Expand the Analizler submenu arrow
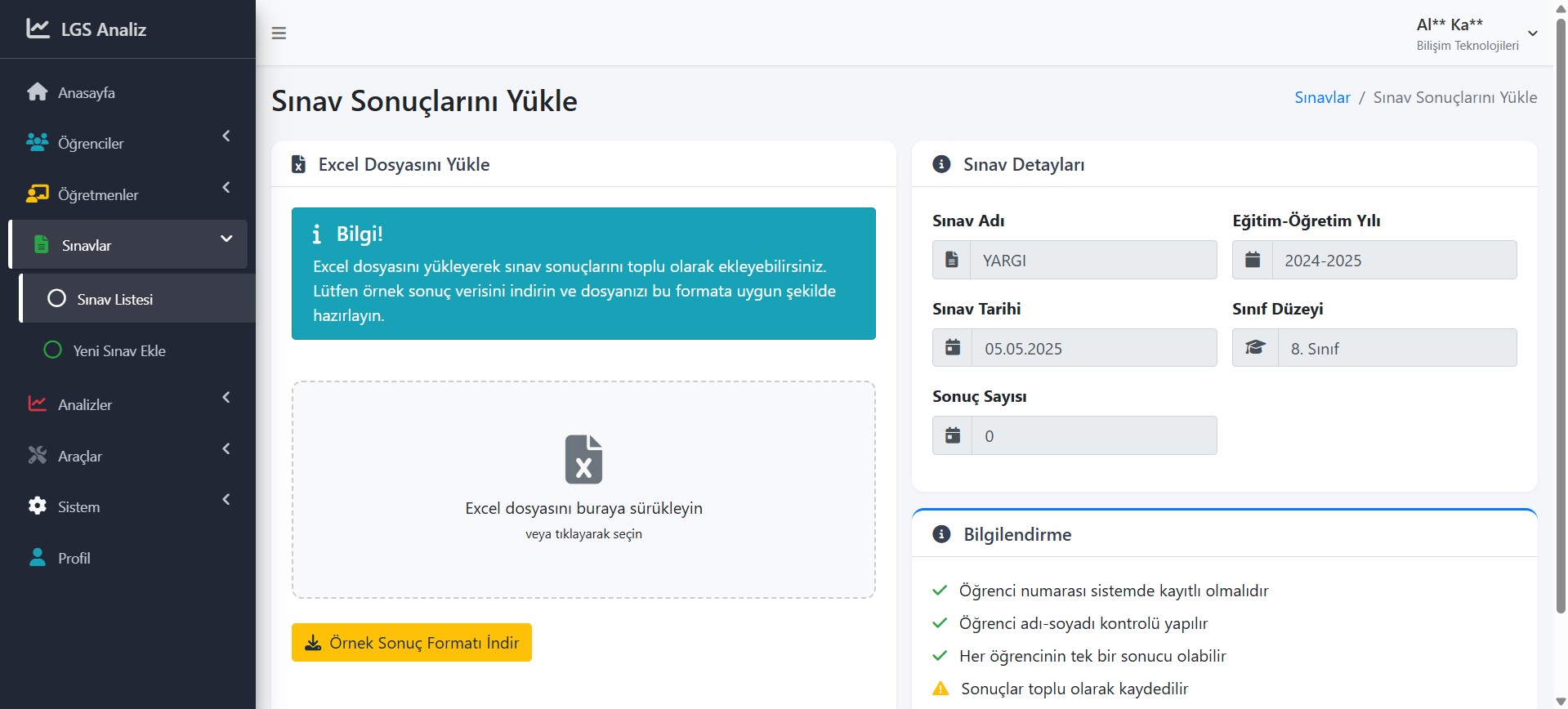This screenshot has height=709, width=1568. (x=226, y=398)
